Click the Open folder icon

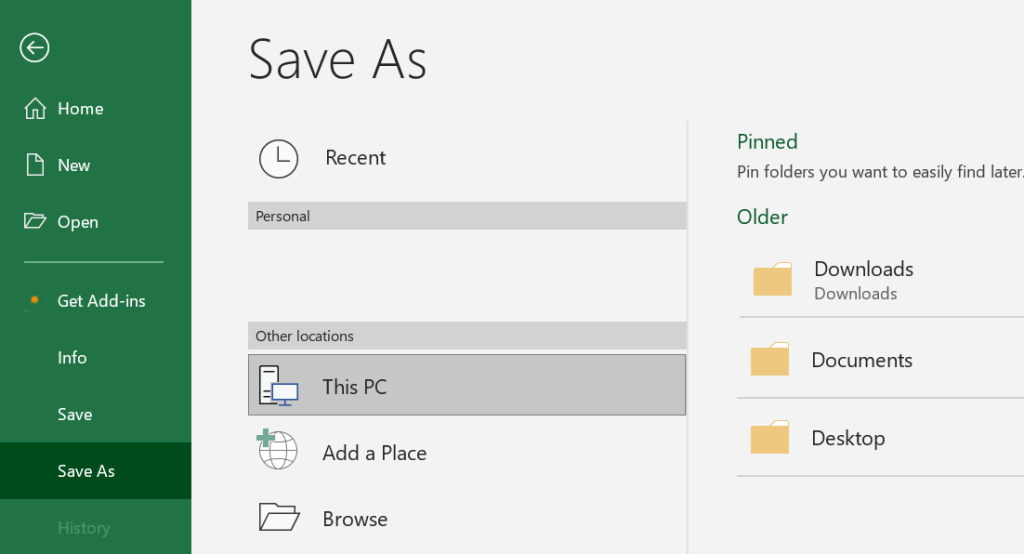click(x=35, y=222)
